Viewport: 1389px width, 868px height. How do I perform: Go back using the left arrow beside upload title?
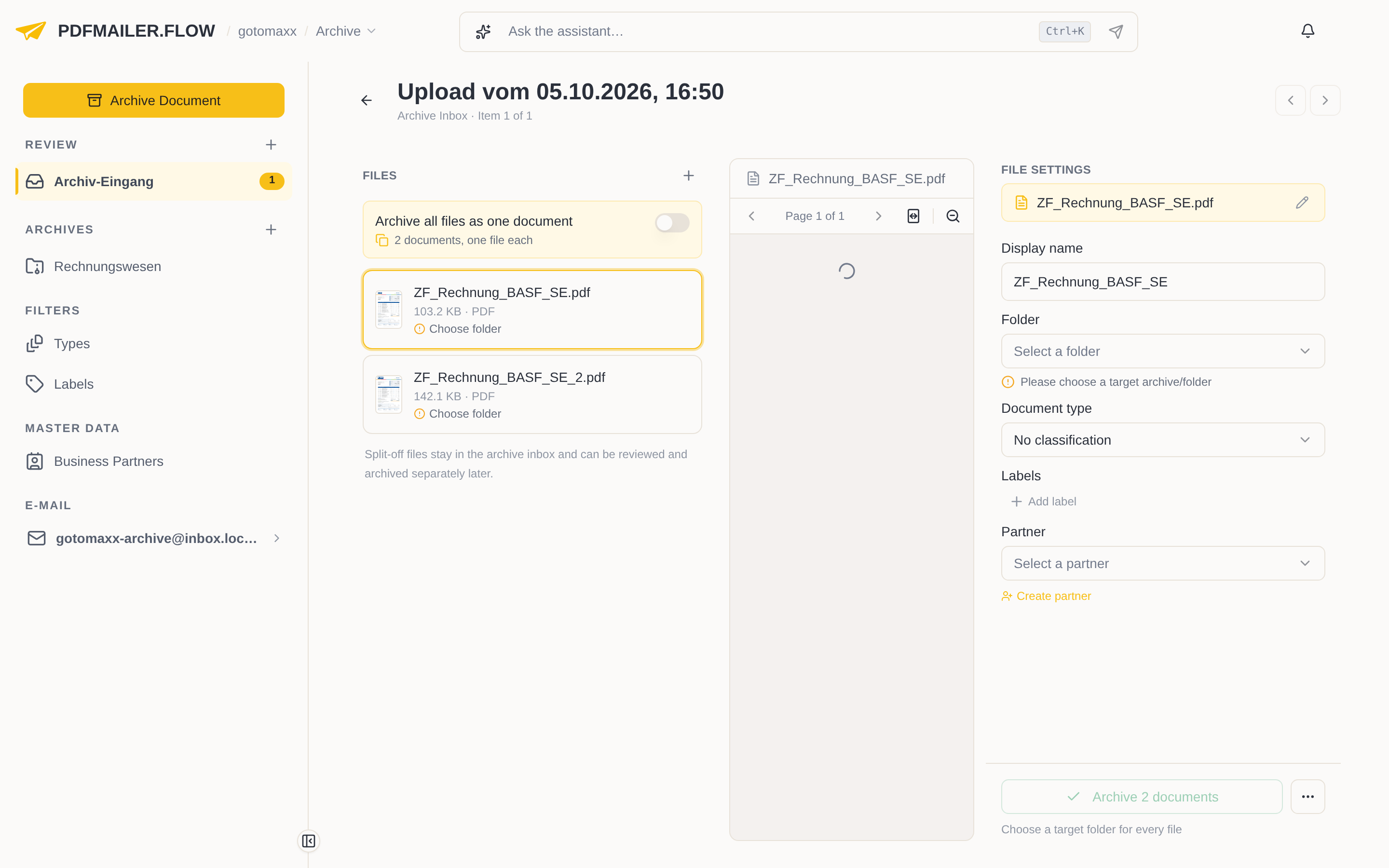pos(366,100)
